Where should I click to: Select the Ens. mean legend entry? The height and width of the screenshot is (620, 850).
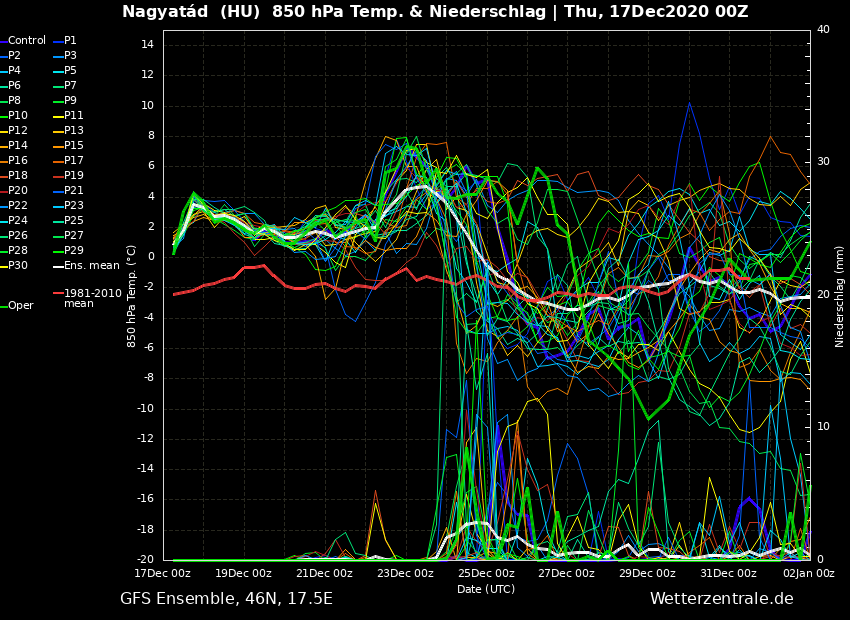click(91, 266)
